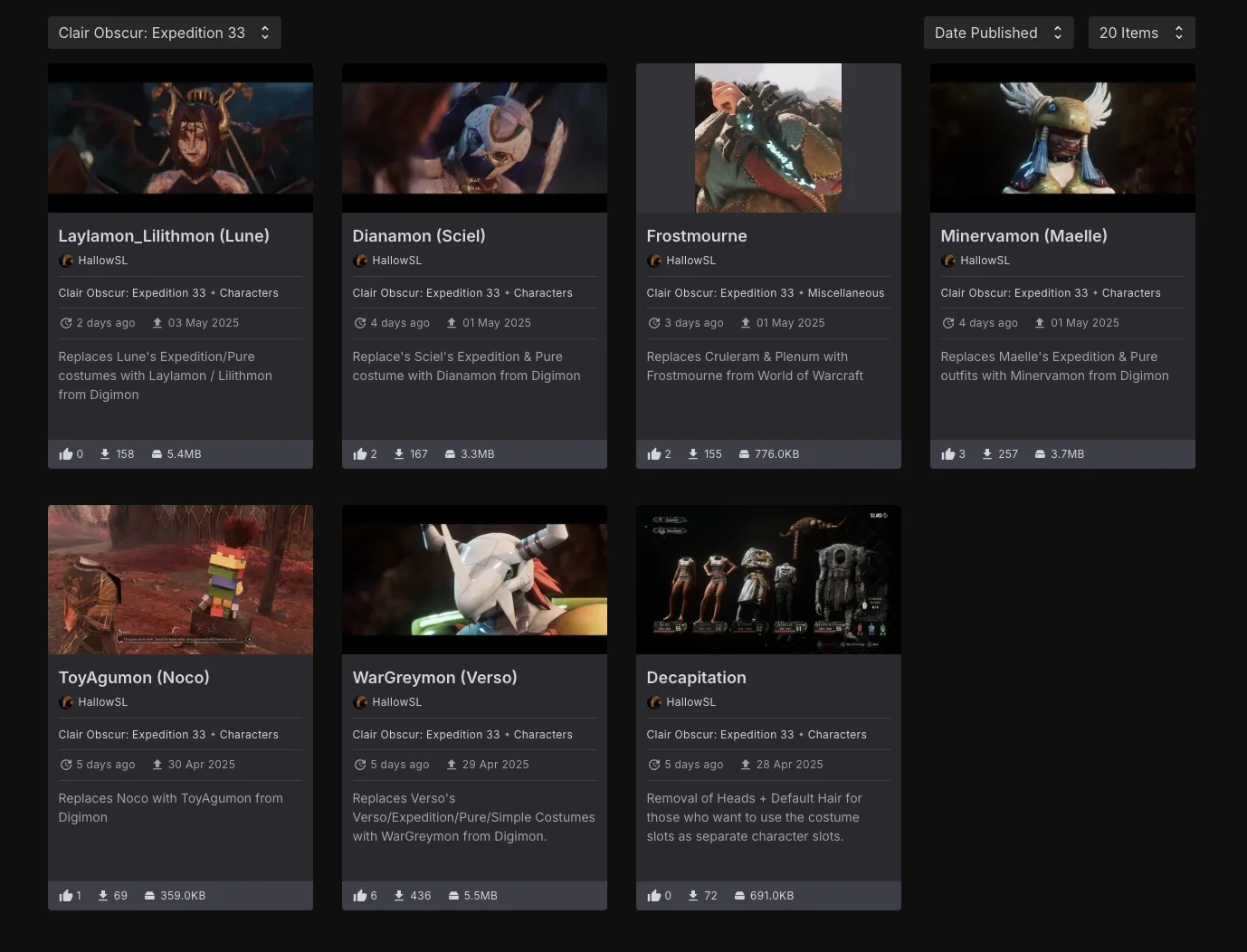
Task: Click the Characters category on Decapitation card
Action: (x=836, y=735)
